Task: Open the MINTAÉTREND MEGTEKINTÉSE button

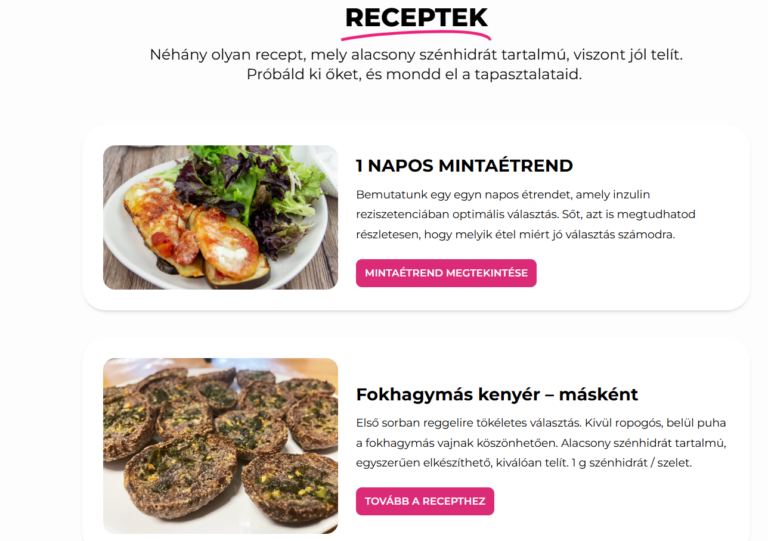Action: pos(446,273)
